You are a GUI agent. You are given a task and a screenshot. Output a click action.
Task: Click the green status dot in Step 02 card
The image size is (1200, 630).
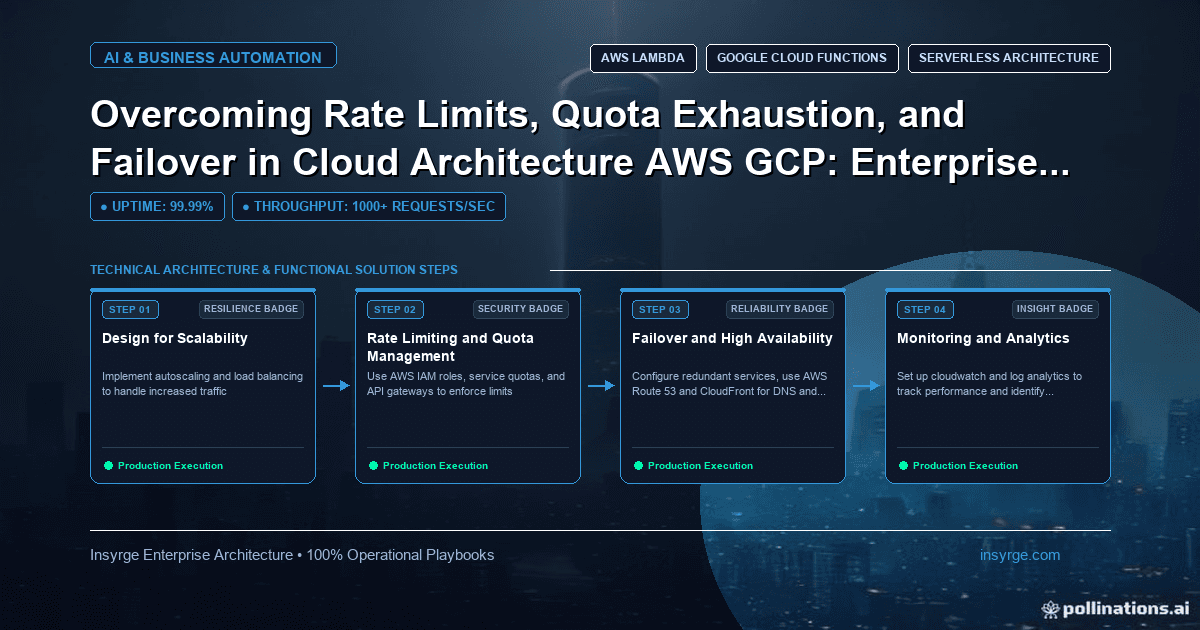point(373,466)
